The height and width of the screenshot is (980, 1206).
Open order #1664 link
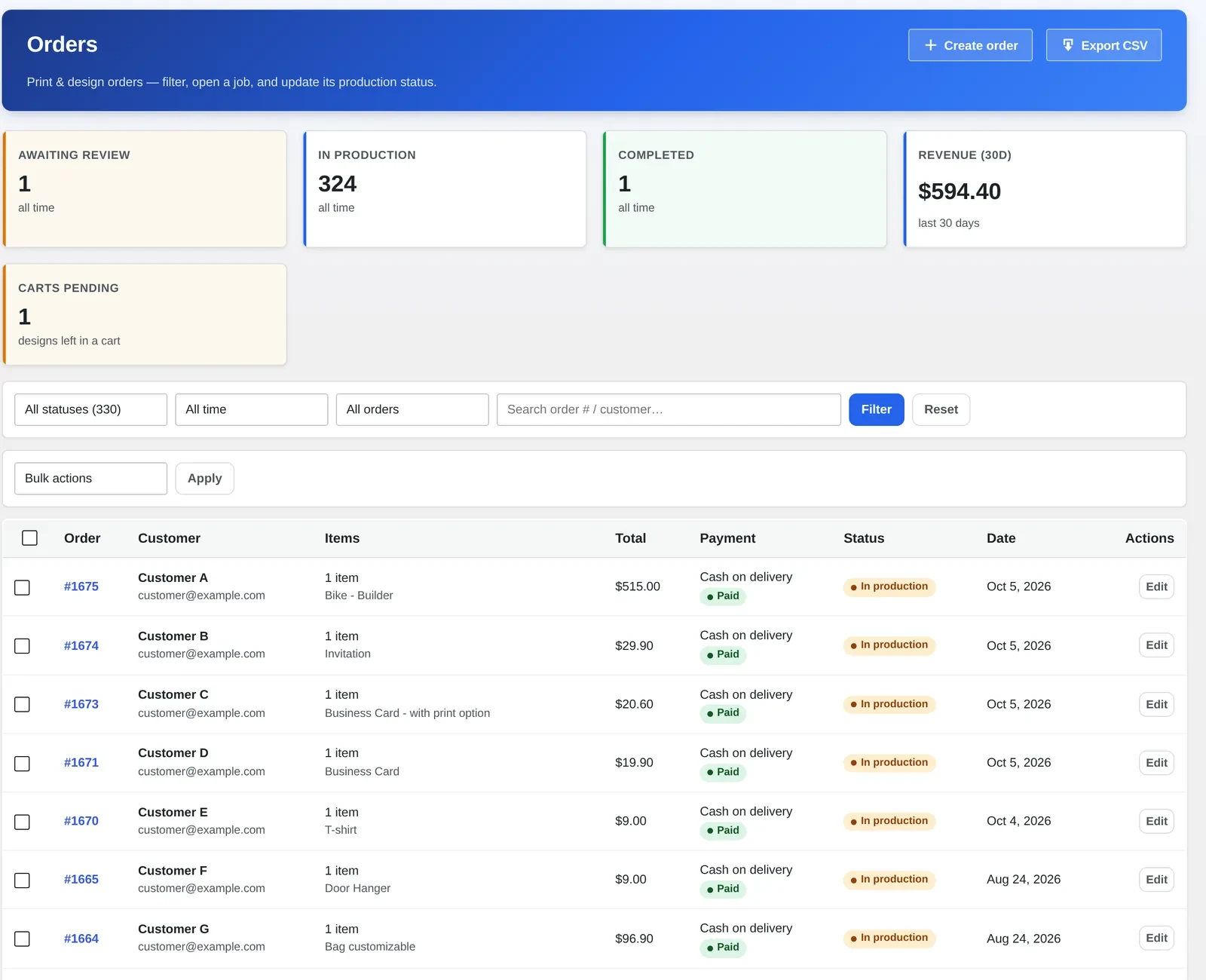[81, 939]
